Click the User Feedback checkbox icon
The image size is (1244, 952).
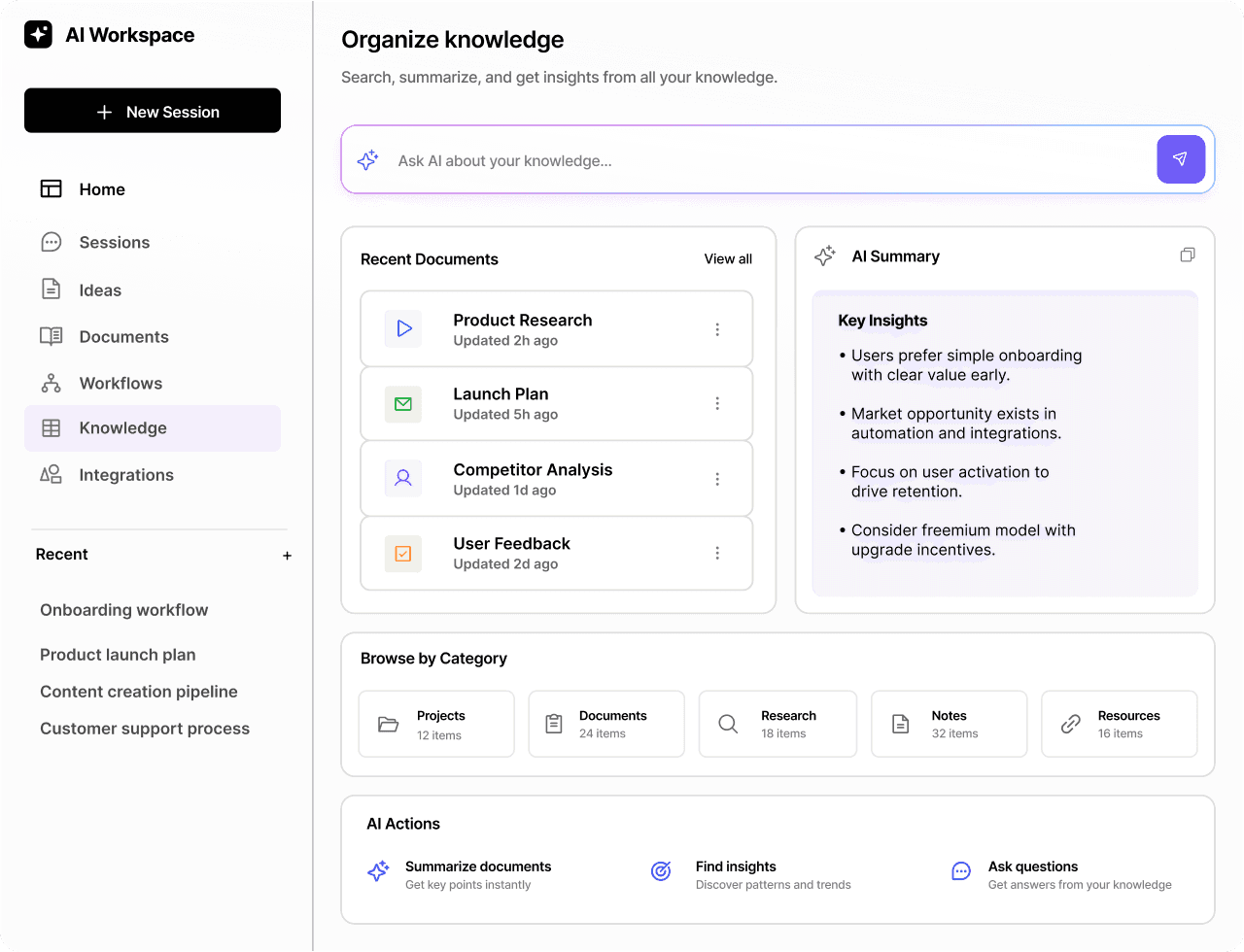(x=403, y=554)
